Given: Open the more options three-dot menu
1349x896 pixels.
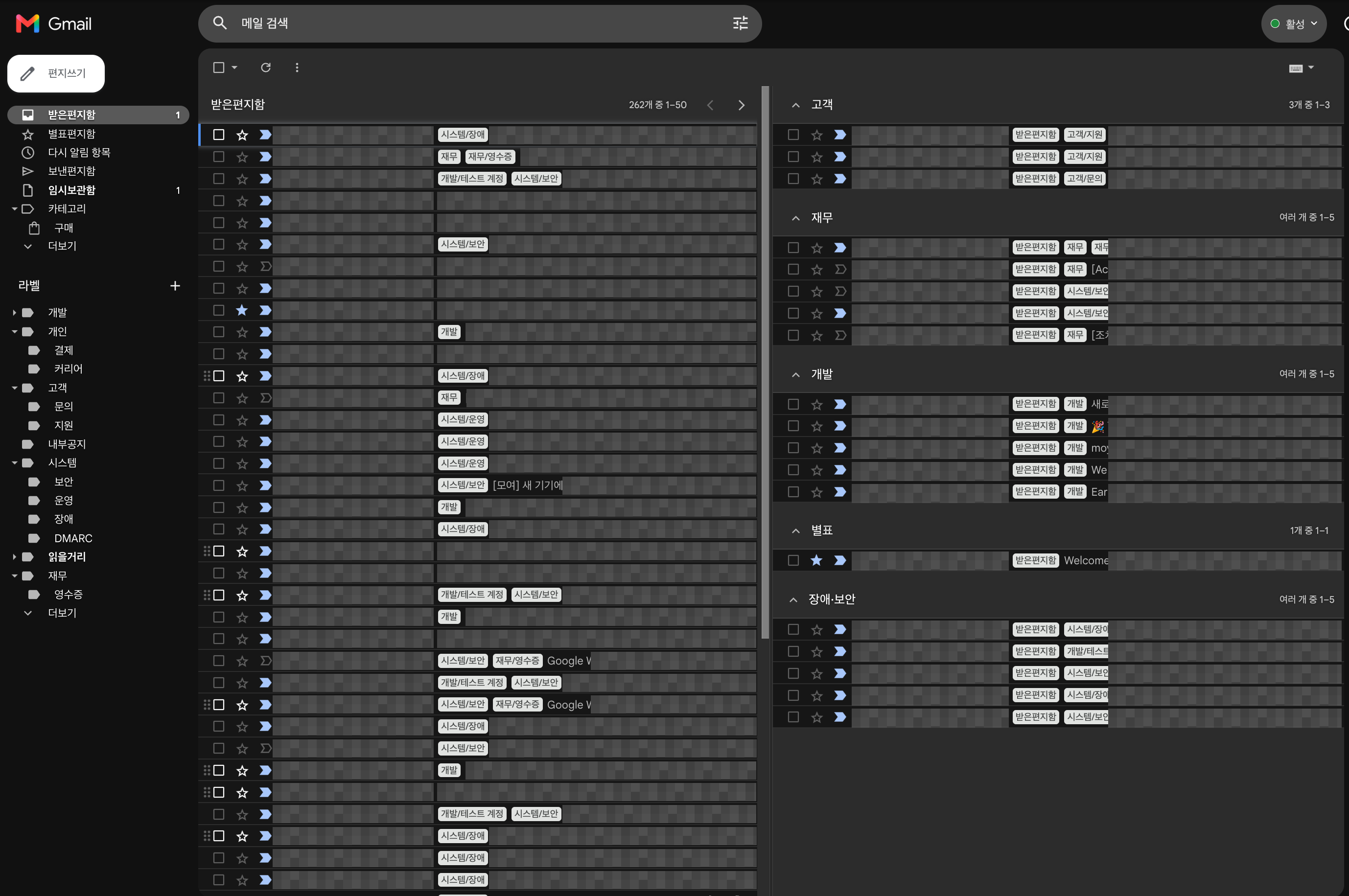Looking at the screenshot, I should (297, 68).
